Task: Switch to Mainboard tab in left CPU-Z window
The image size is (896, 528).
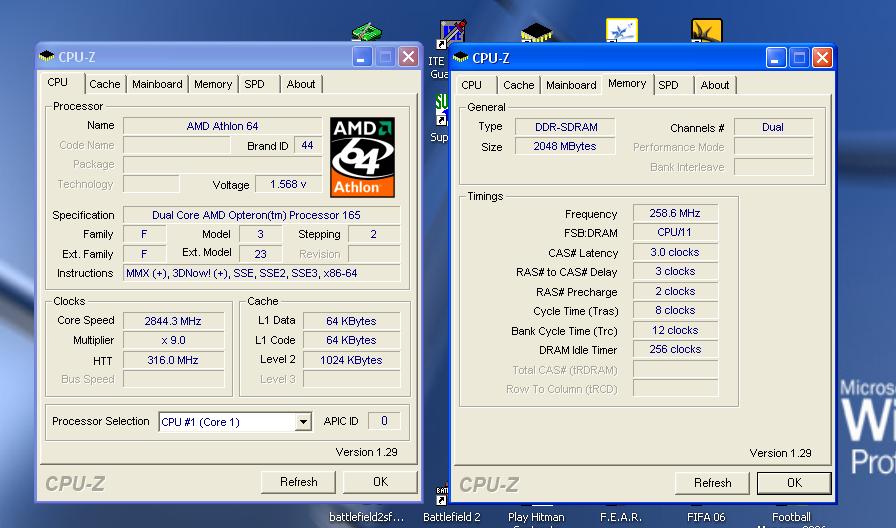Action: point(157,84)
